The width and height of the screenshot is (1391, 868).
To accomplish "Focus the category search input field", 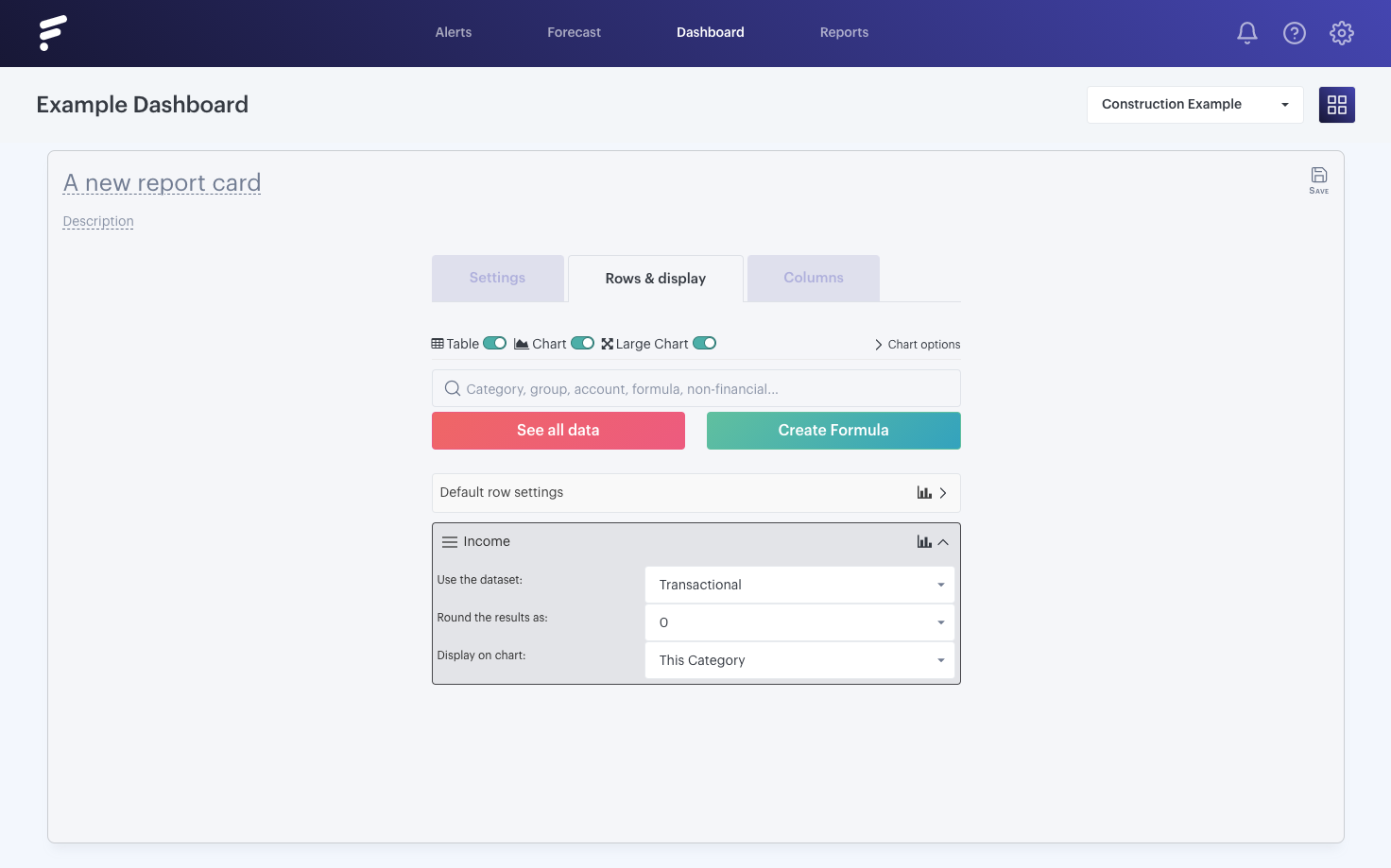I will (x=696, y=388).
